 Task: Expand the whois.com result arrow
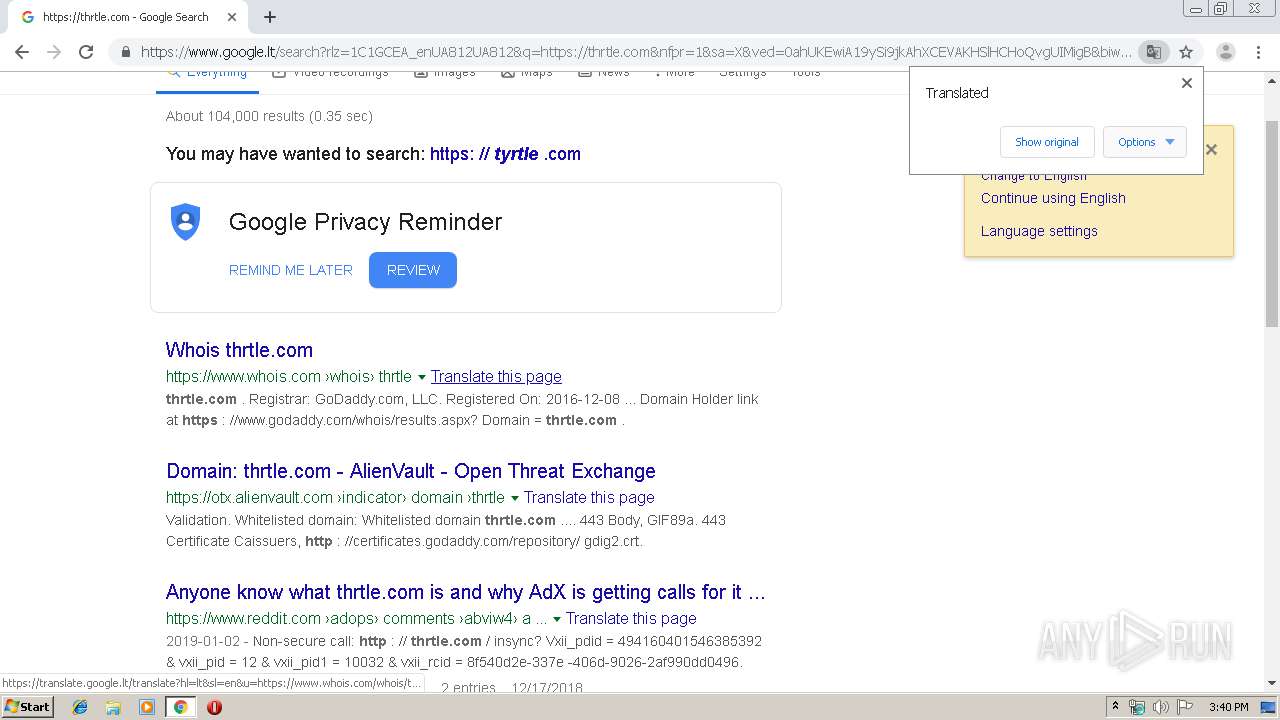click(x=421, y=377)
